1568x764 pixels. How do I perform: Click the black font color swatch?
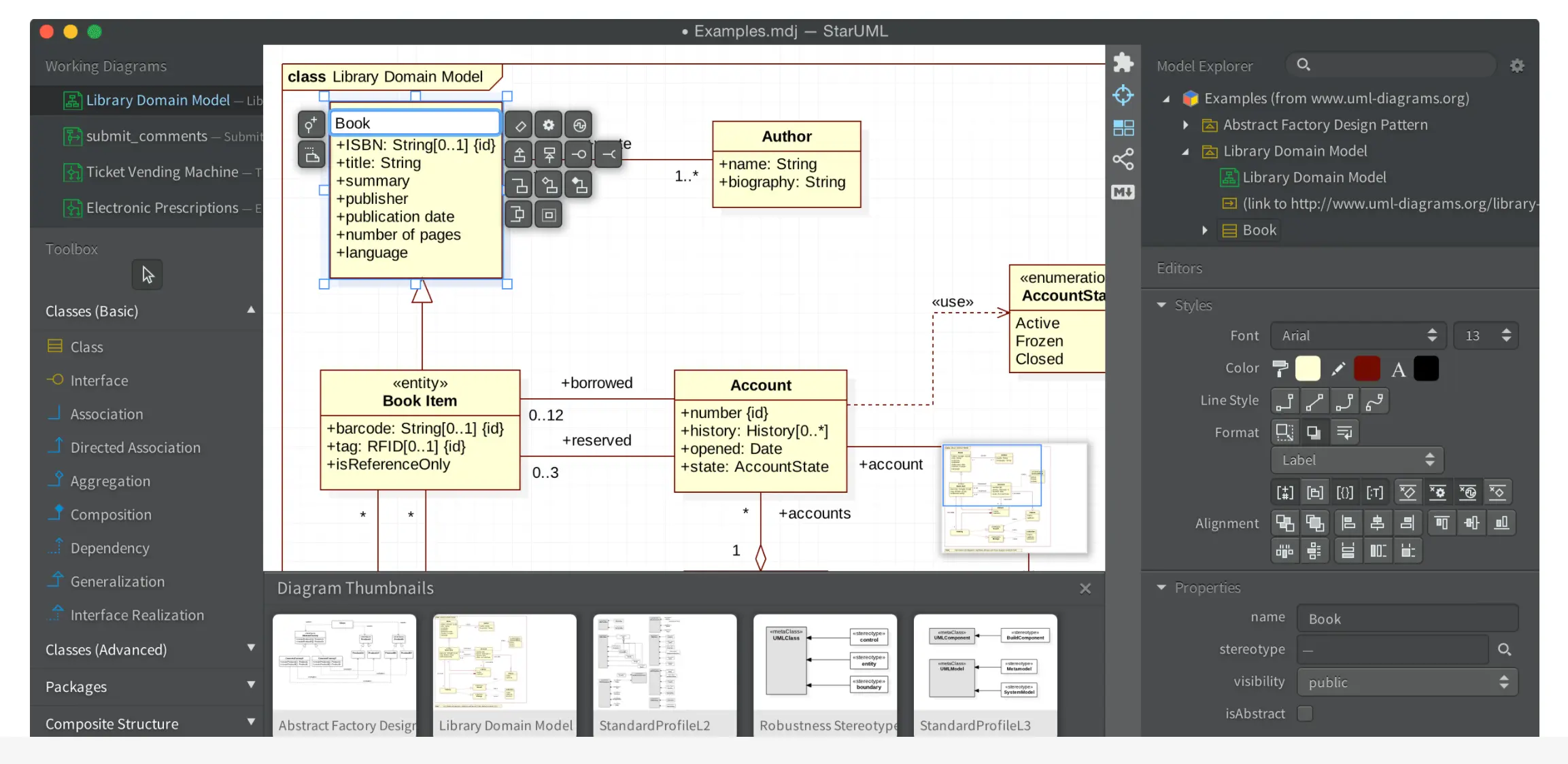pyautogui.click(x=1426, y=368)
